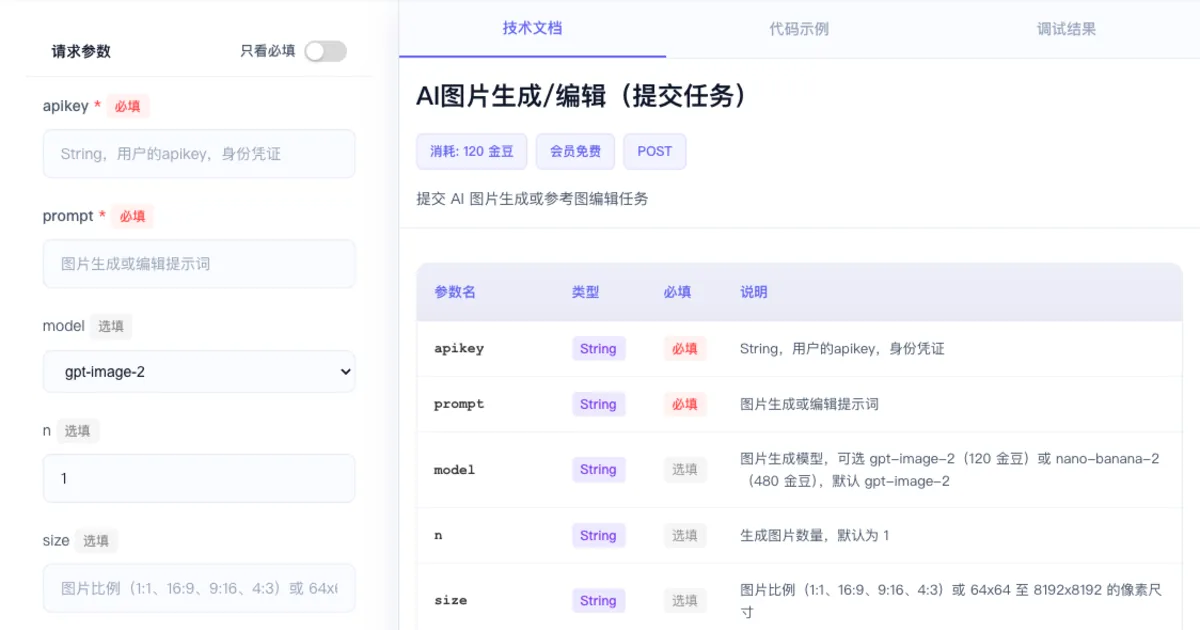Click the 参数名 column header
The height and width of the screenshot is (630, 1200).
point(455,292)
